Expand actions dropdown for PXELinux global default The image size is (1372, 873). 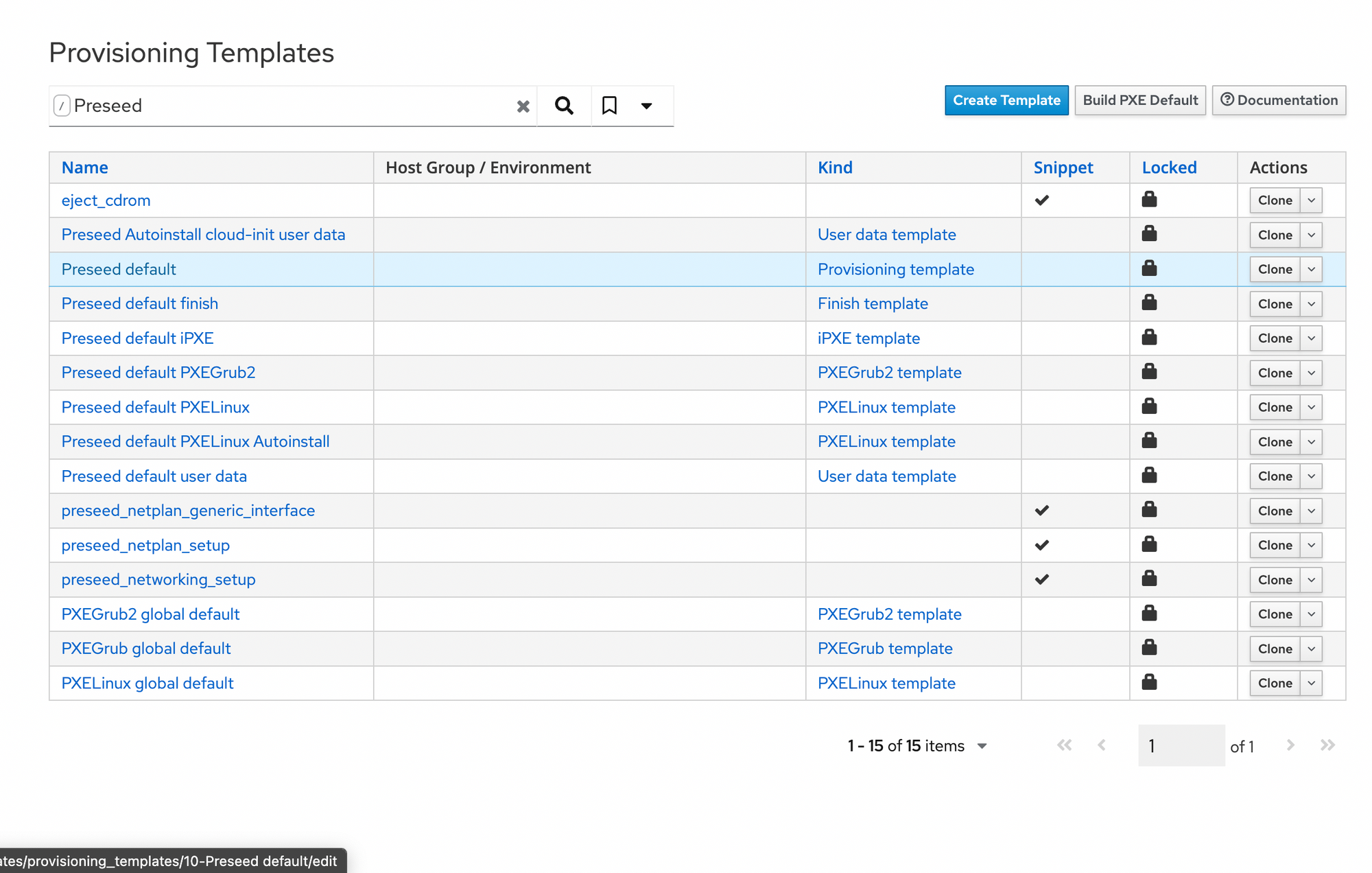point(1311,683)
